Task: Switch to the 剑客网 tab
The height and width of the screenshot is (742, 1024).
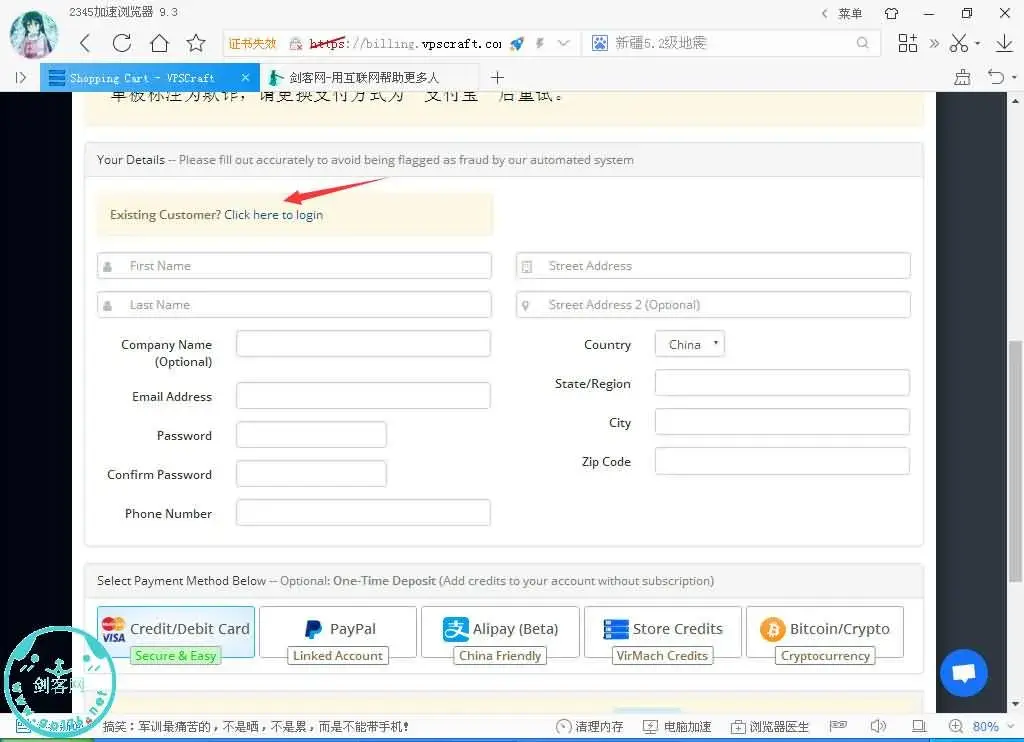Action: pos(370,78)
